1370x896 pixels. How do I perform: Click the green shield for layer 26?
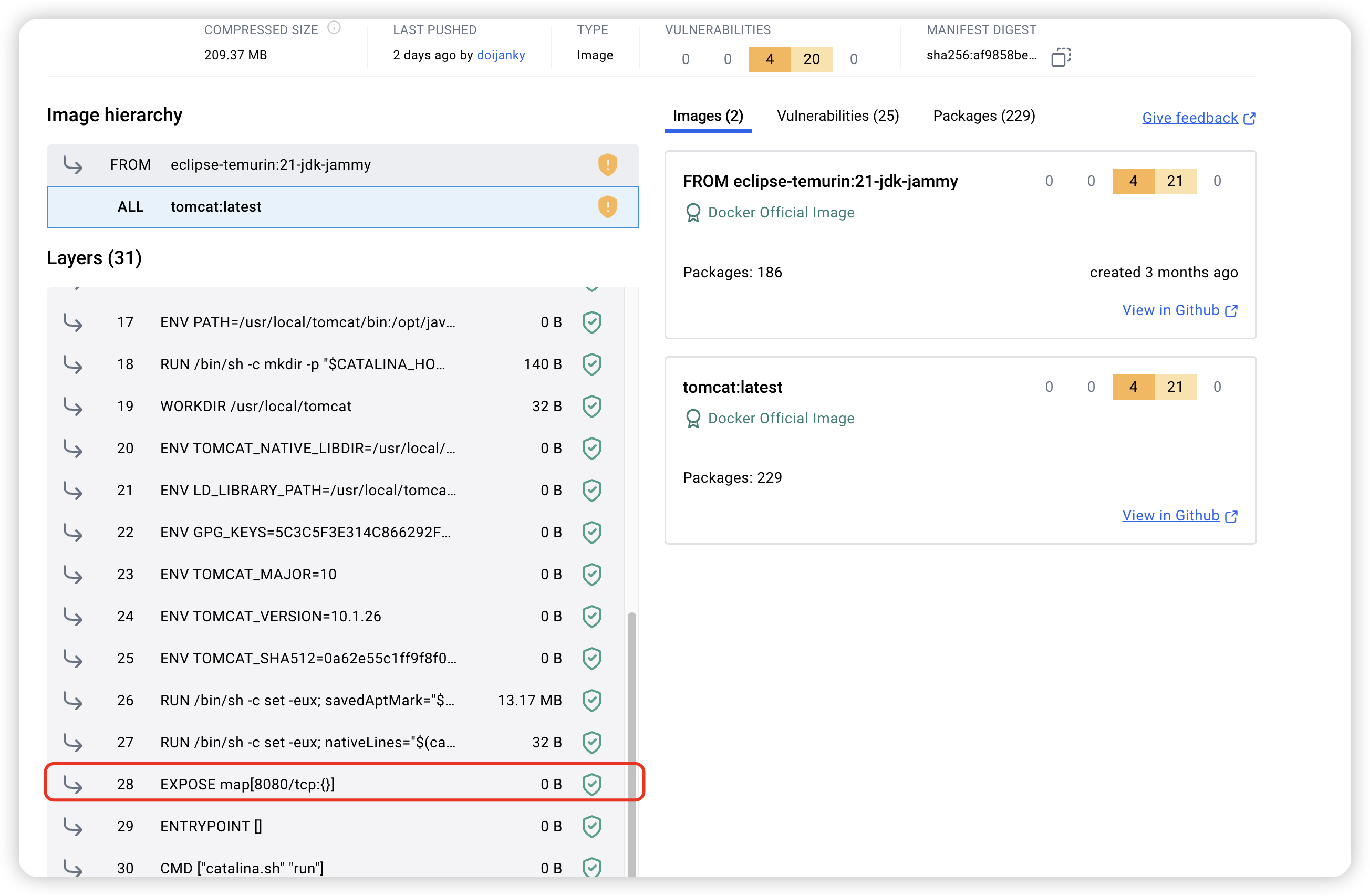[x=591, y=700]
